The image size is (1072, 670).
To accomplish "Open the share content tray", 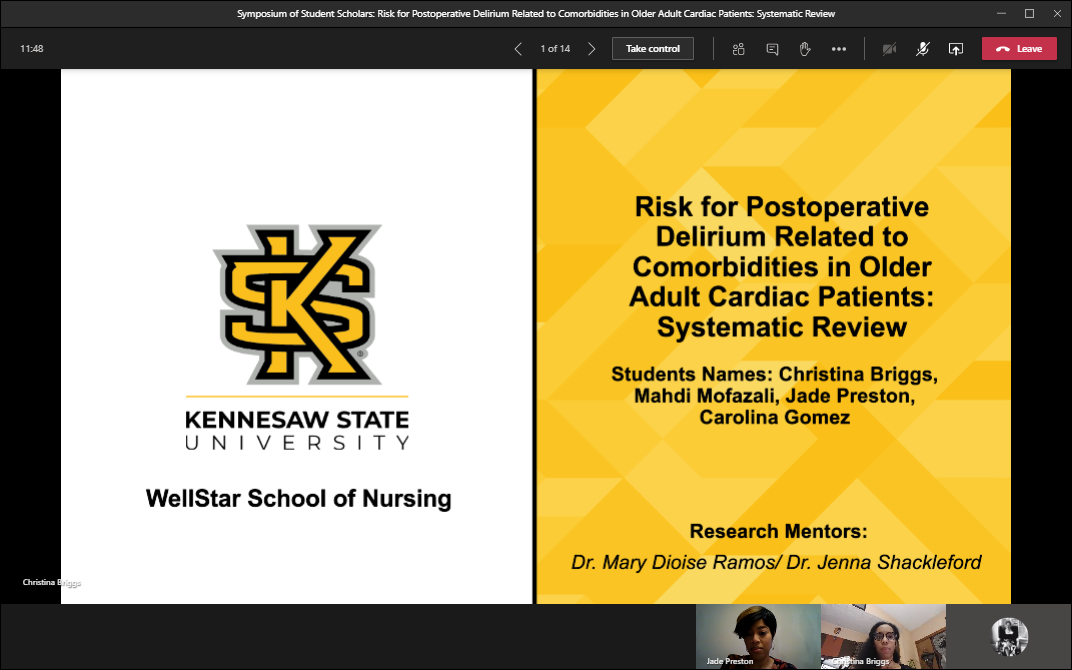I will [955, 49].
